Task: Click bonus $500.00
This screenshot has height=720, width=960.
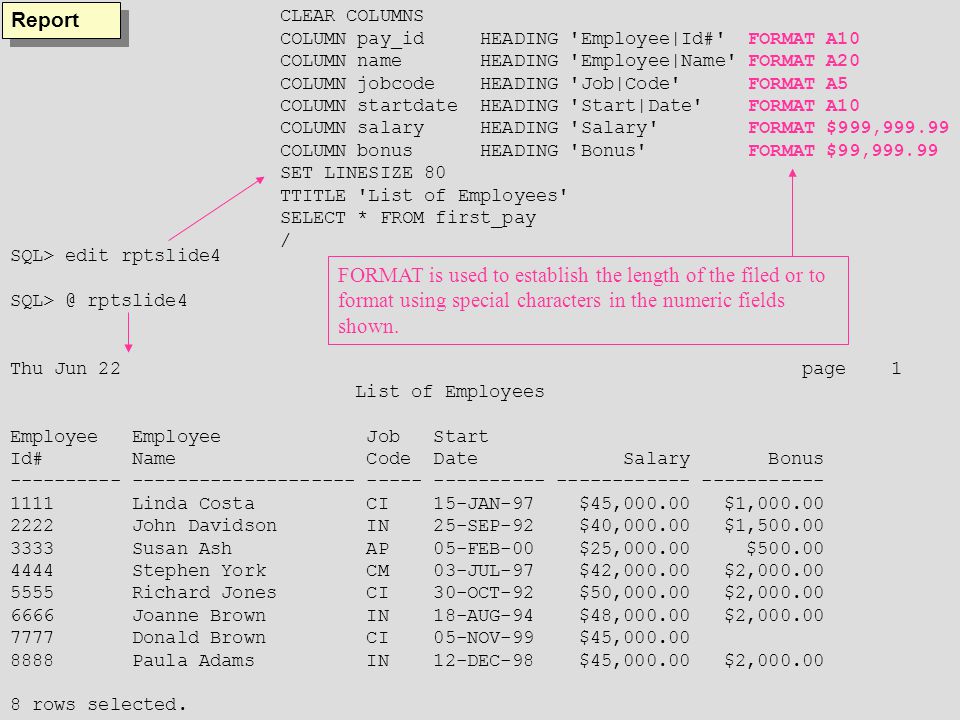Action: 784,548
